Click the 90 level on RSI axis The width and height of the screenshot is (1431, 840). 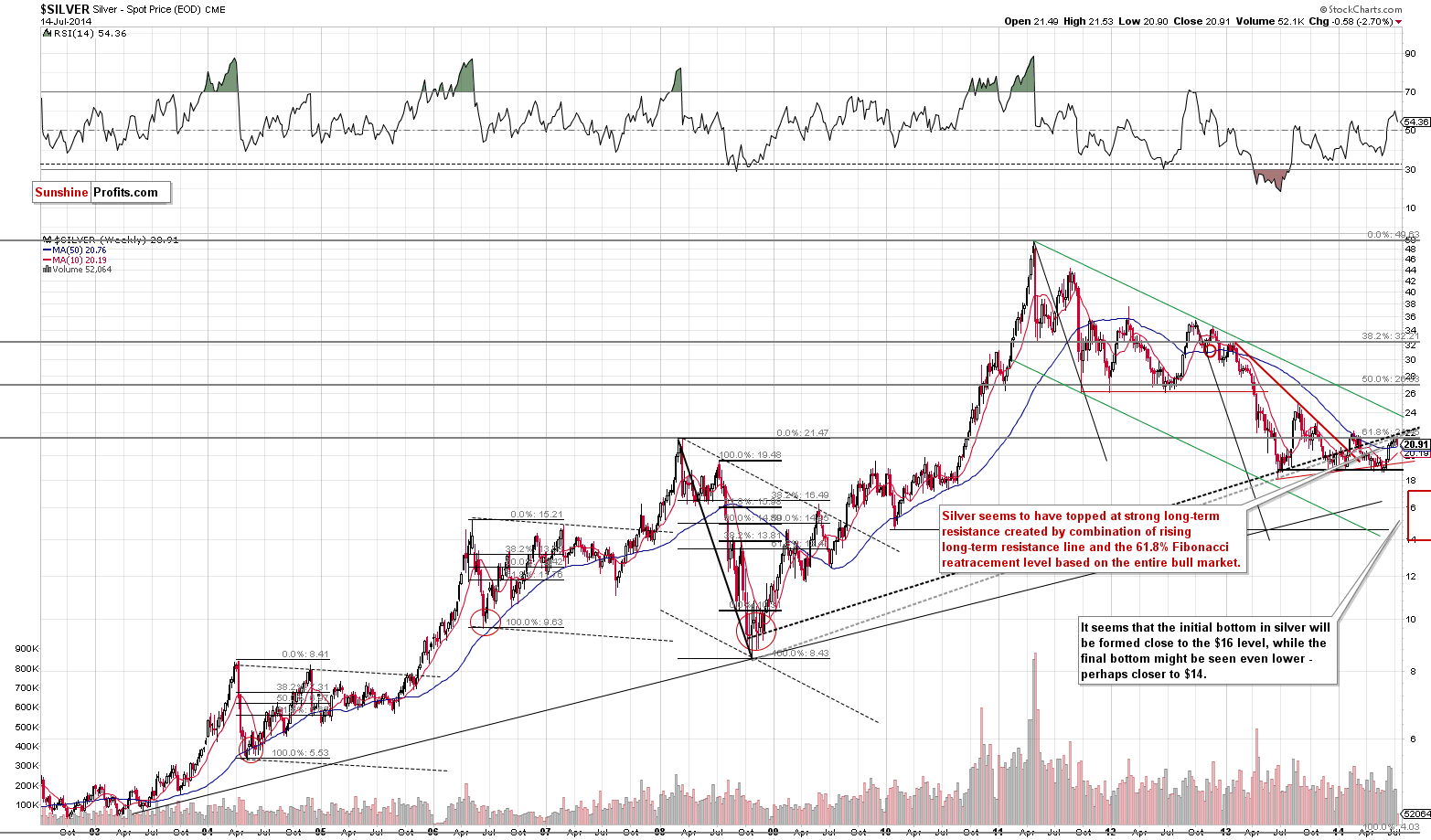click(1409, 53)
